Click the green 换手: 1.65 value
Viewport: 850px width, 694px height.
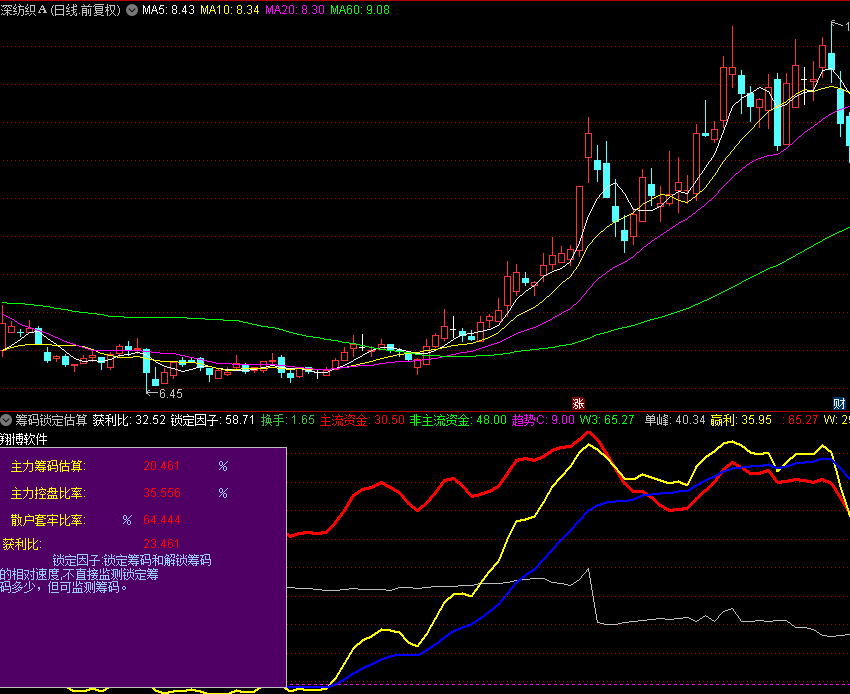tap(288, 420)
